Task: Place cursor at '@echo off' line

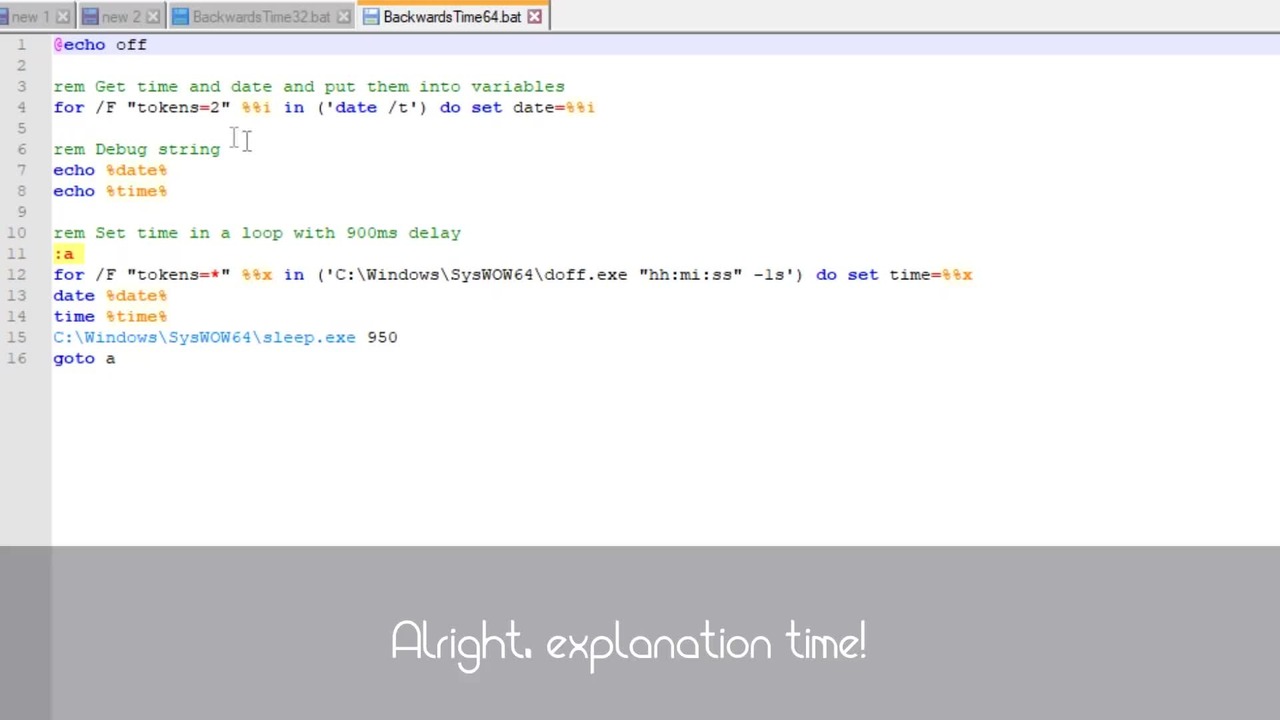Action: pos(100,45)
